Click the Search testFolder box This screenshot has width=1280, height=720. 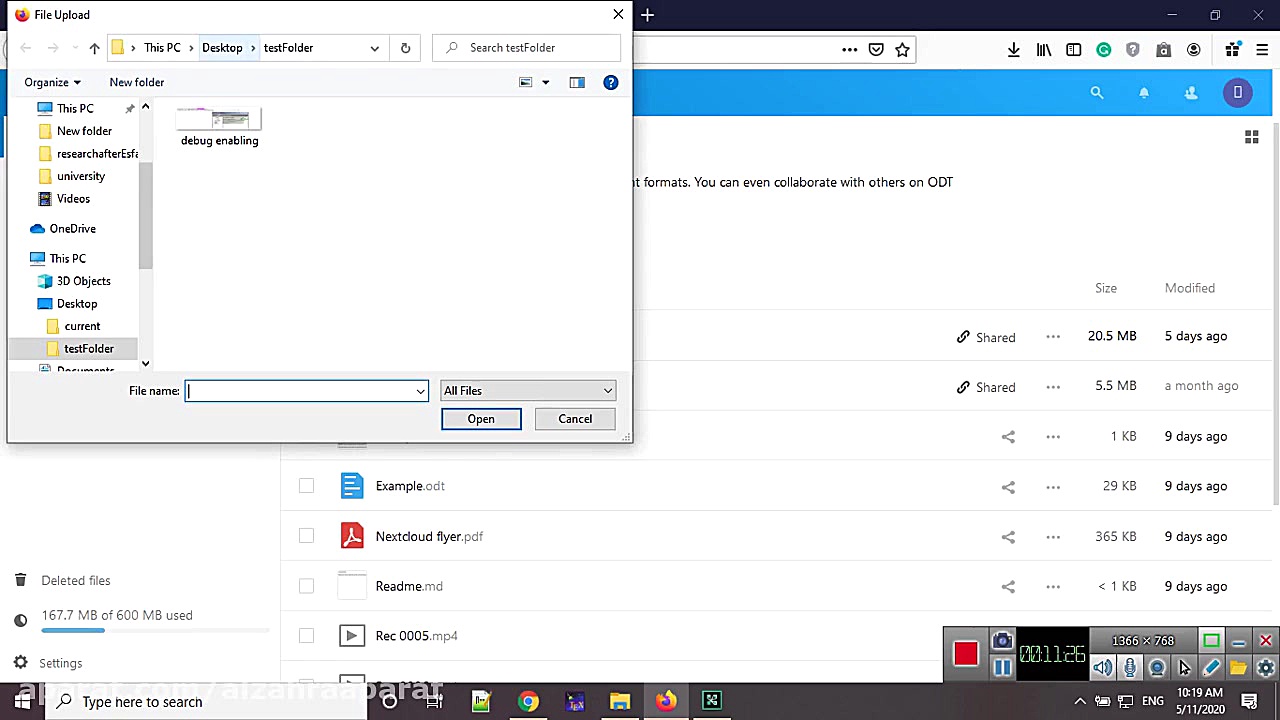click(x=527, y=48)
